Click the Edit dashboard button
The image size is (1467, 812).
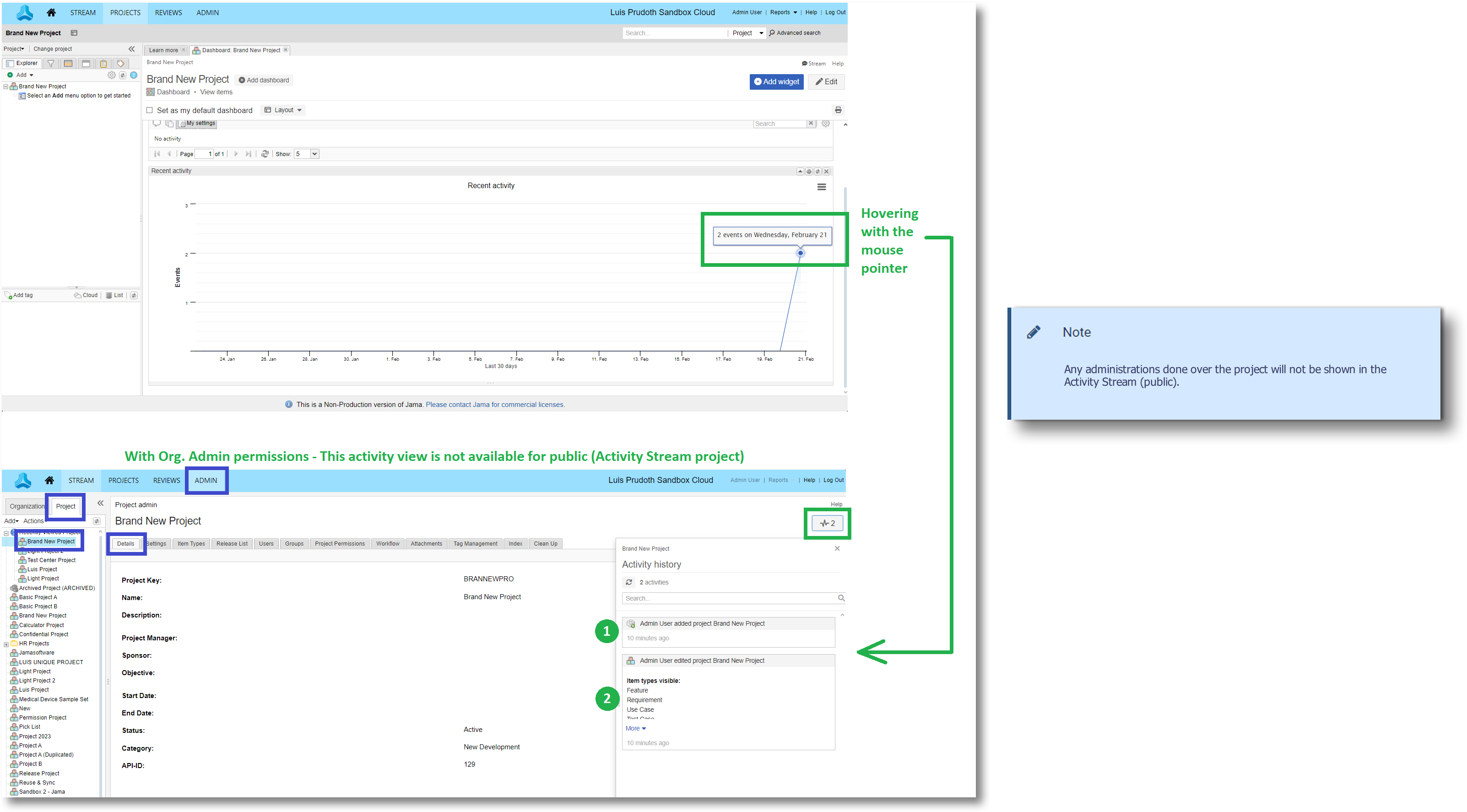tap(826, 82)
